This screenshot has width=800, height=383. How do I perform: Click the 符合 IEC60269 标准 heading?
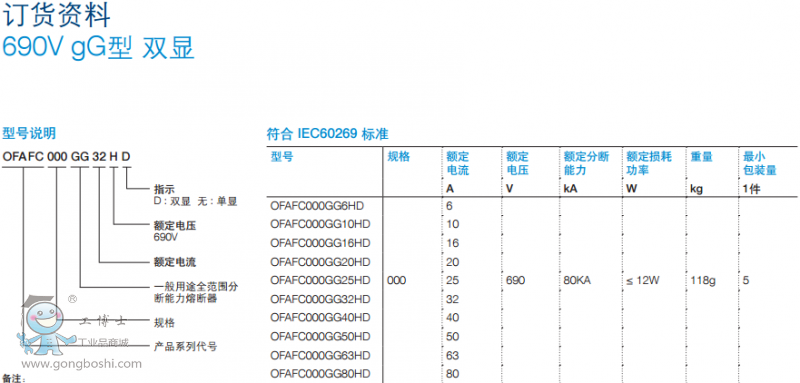[328, 135]
